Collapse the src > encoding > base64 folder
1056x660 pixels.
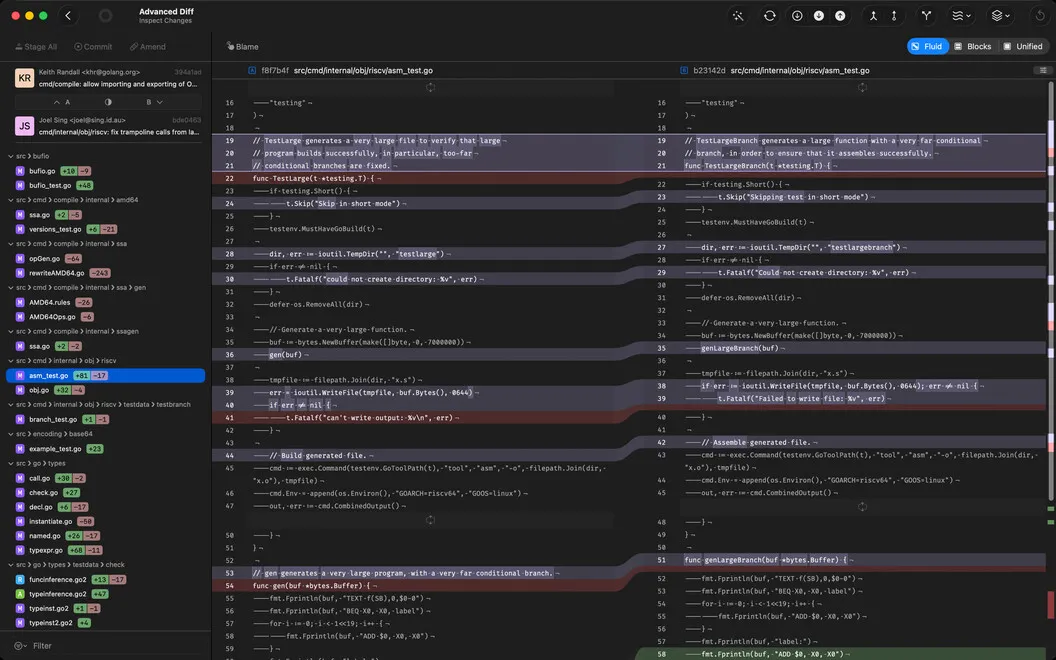click(x=11, y=434)
